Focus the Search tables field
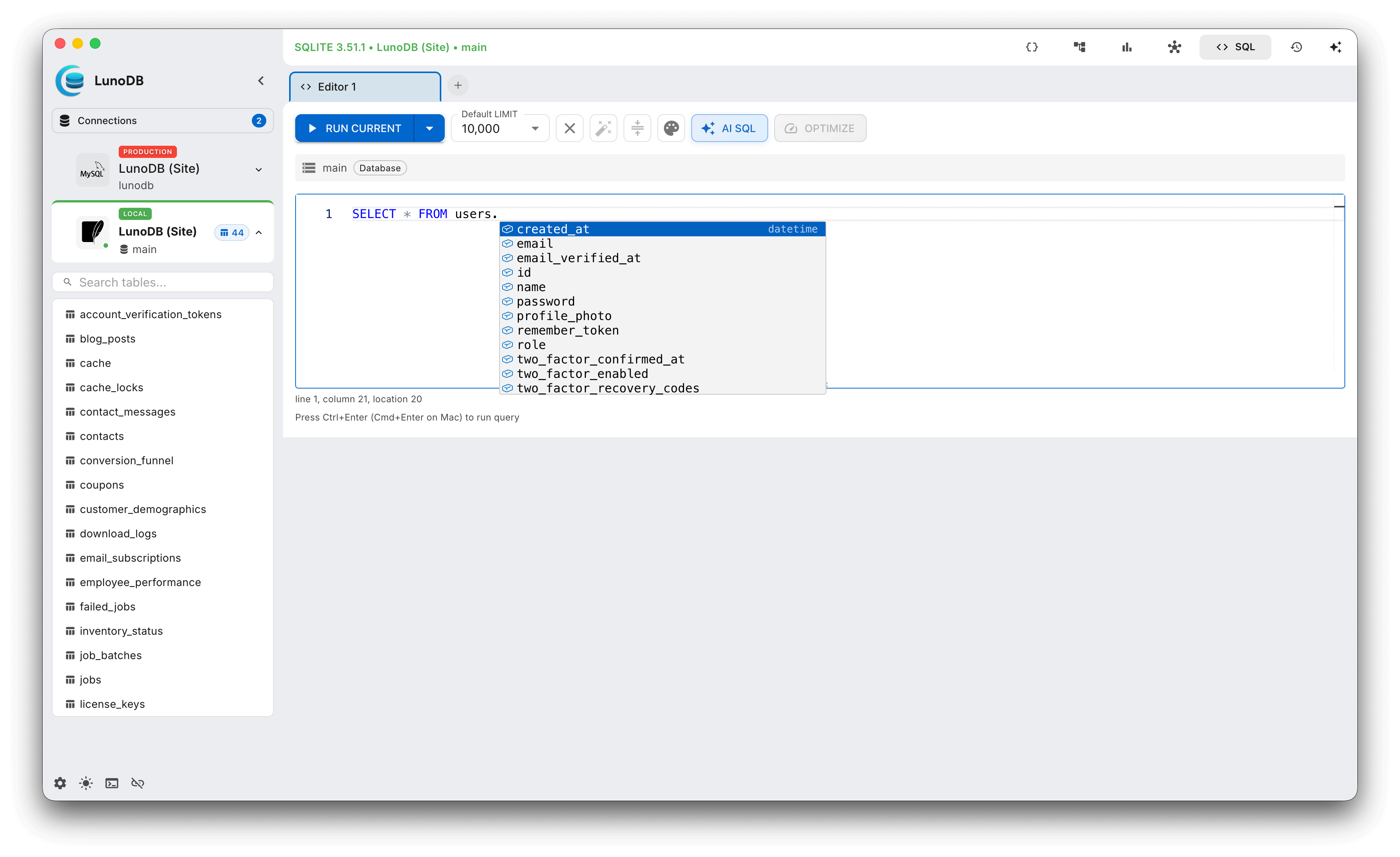Viewport: 1400px width, 857px height. click(x=162, y=282)
